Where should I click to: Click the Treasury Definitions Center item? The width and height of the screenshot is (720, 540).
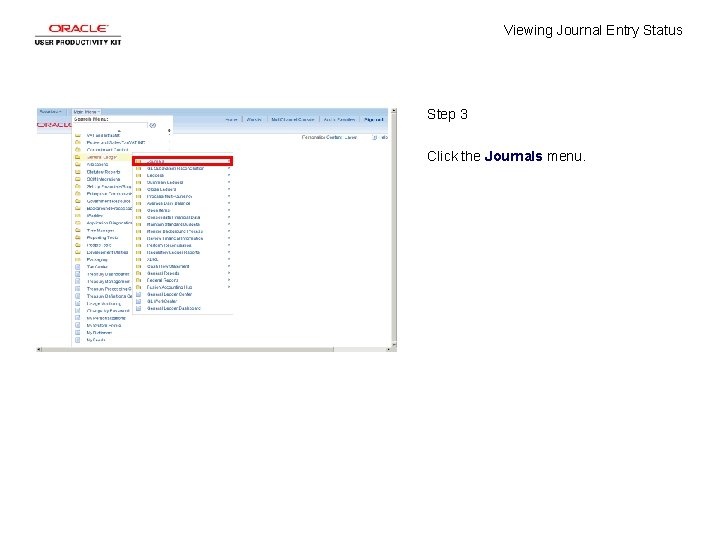109,296
